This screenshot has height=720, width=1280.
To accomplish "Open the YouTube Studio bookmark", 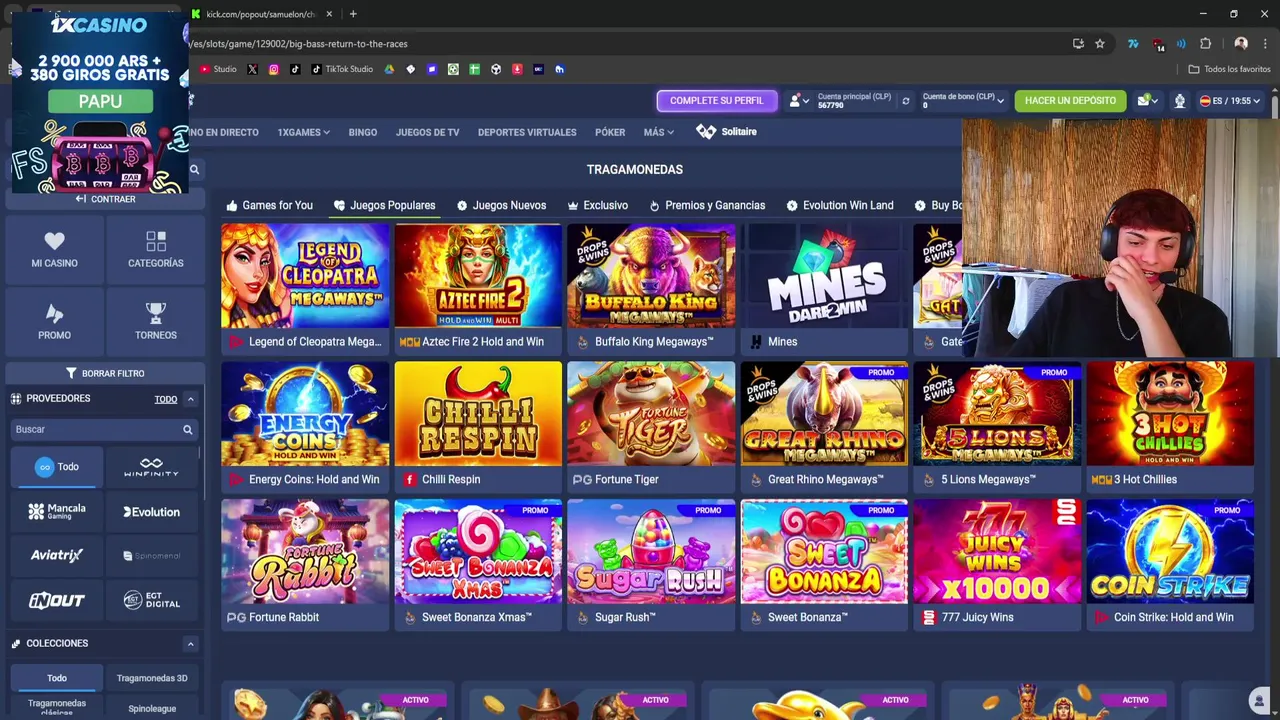I will [x=218, y=69].
